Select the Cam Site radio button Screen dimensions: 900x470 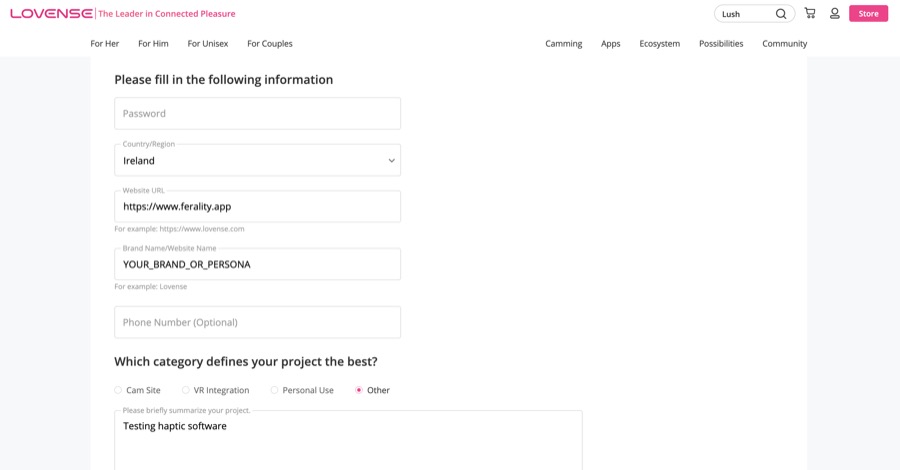point(118,390)
